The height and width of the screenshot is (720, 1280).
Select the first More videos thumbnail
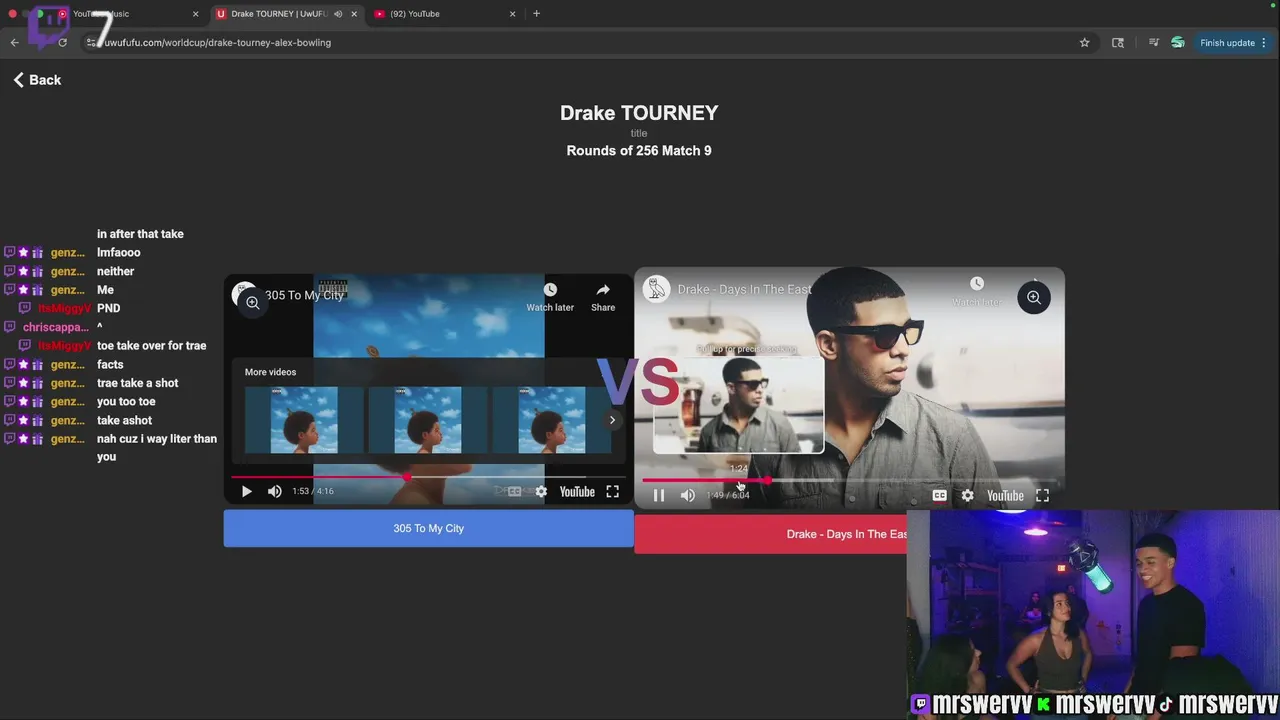pos(304,420)
